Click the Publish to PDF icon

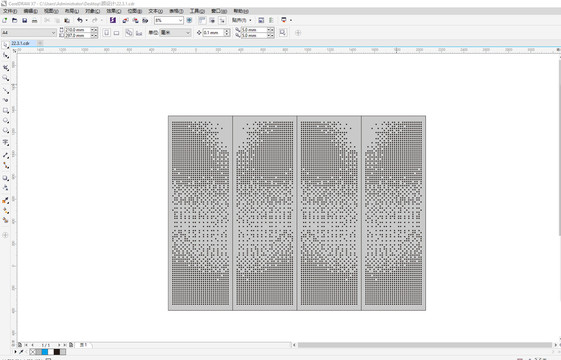pyautogui.click(x=145, y=20)
